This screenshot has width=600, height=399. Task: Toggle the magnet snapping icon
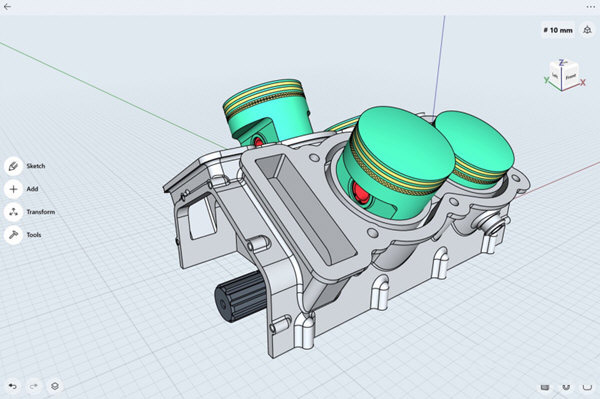(x=566, y=388)
